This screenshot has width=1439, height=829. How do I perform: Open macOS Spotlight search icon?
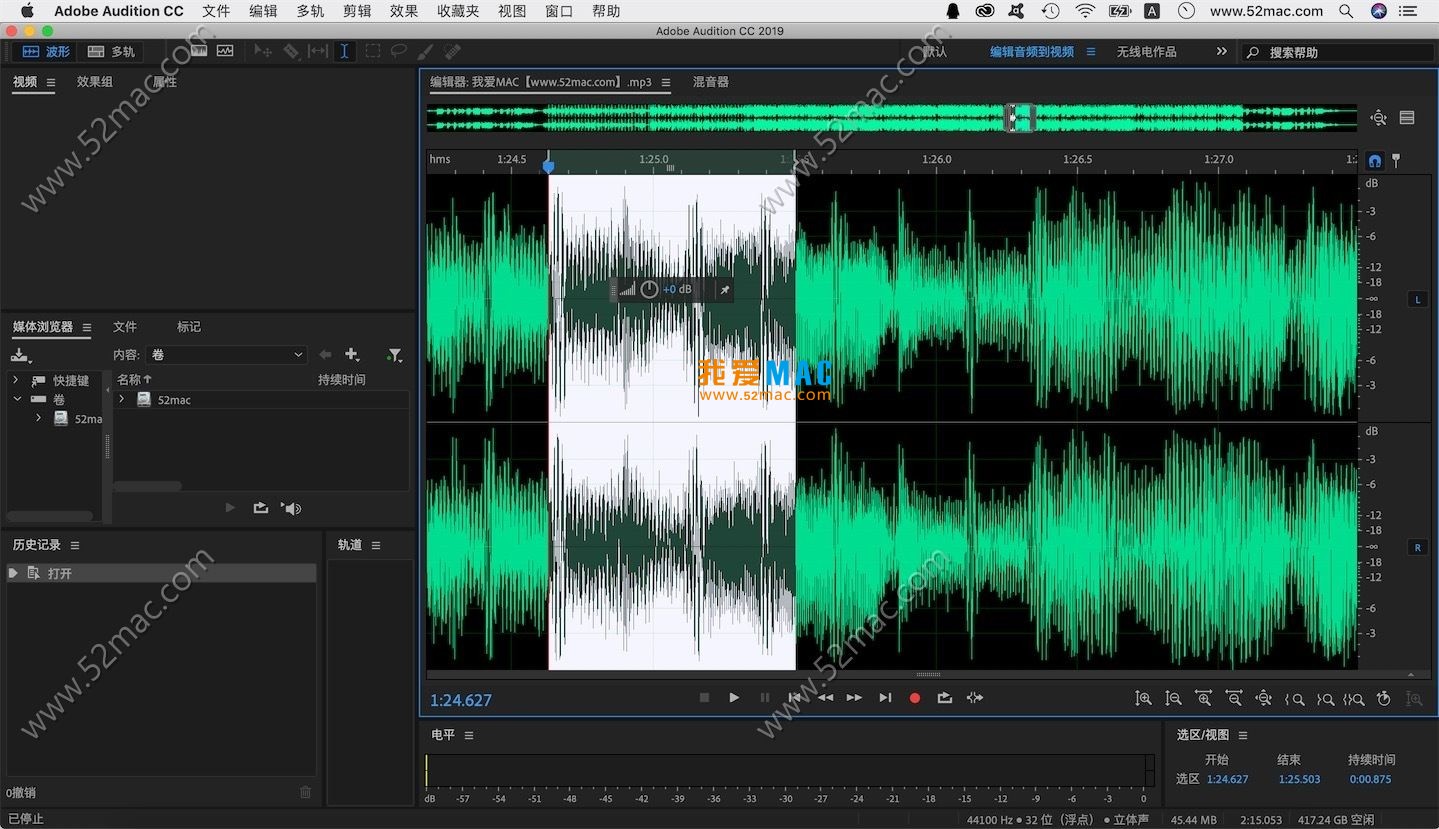pyautogui.click(x=1346, y=11)
